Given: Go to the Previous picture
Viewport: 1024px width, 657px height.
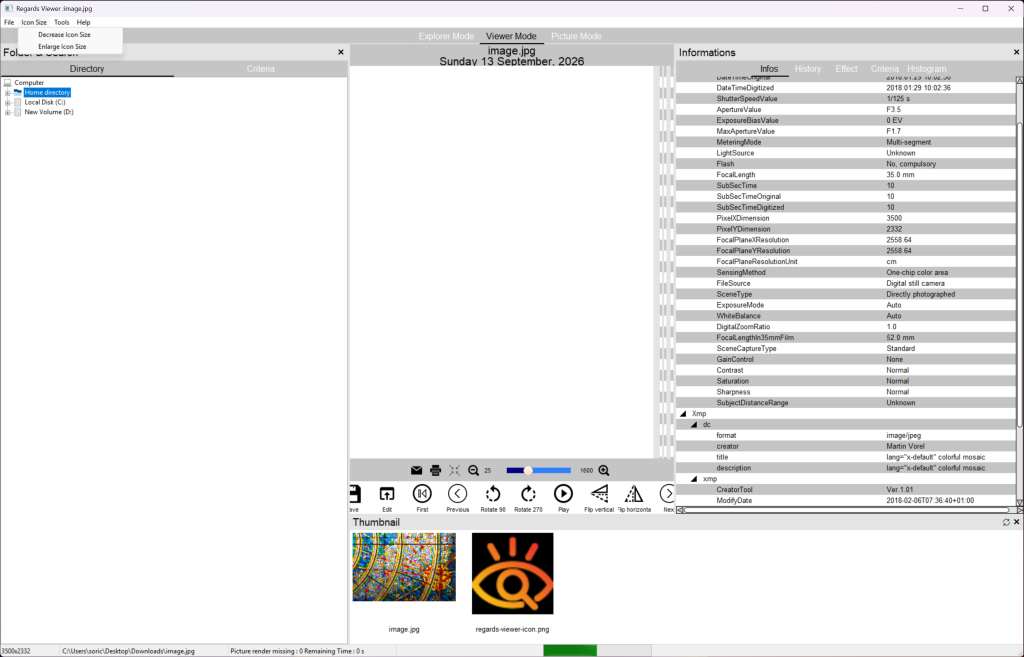Looking at the screenshot, I should coord(458,494).
